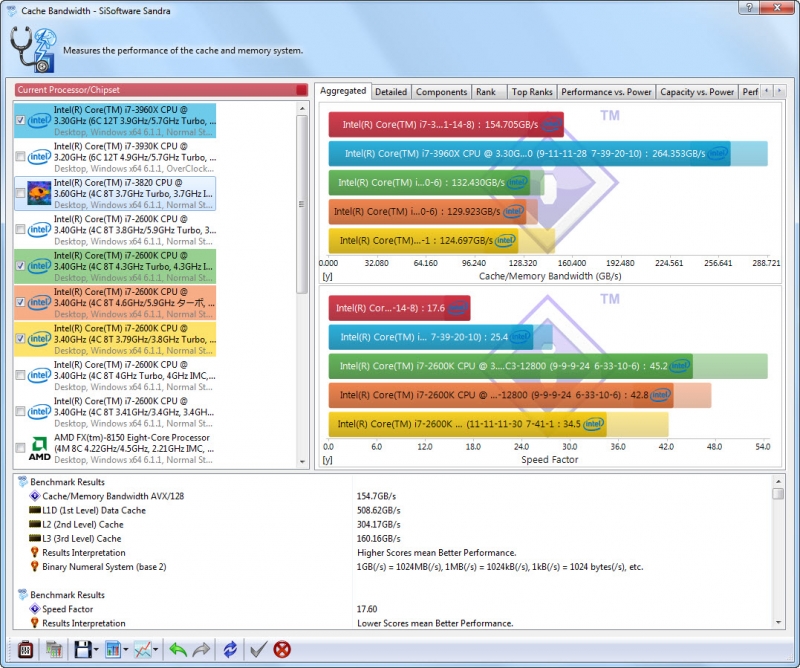This screenshot has width=800, height=668.
Task: Refresh results with the blue arrows icon
Action: click(230, 650)
